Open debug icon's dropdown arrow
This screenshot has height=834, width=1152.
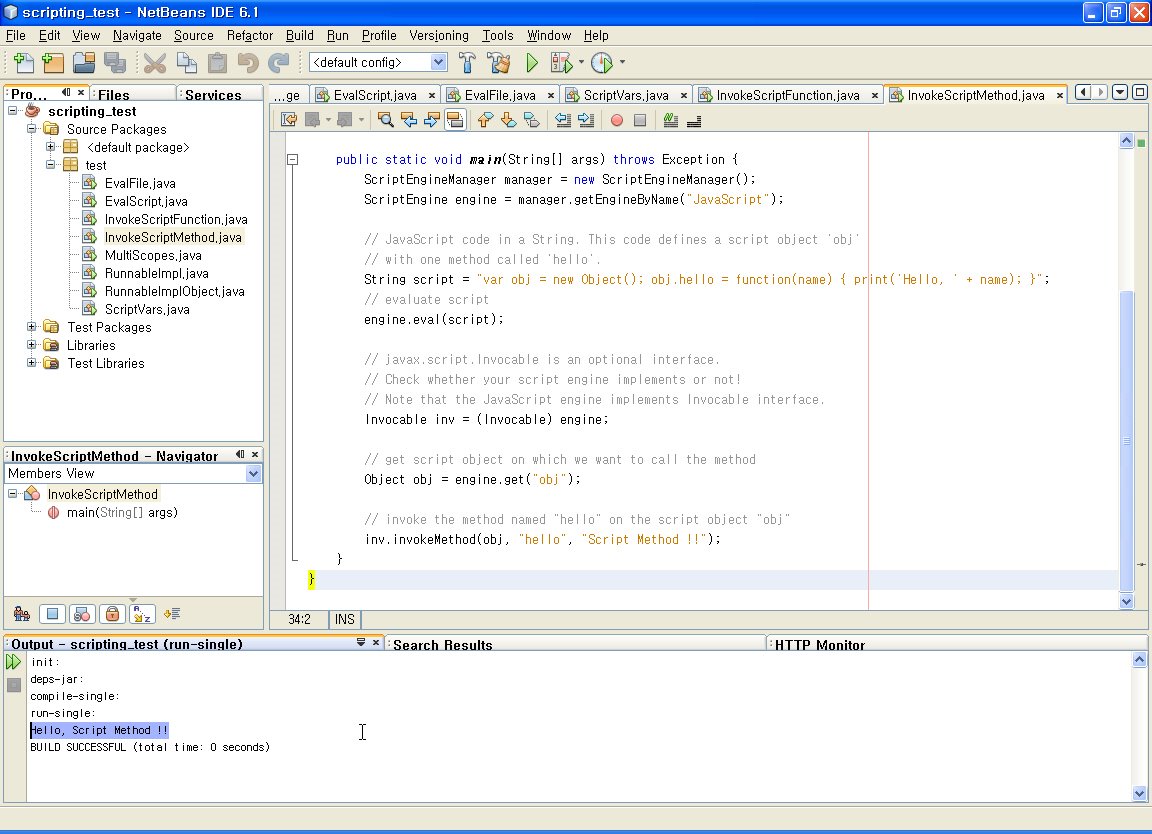tap(581, 62)
